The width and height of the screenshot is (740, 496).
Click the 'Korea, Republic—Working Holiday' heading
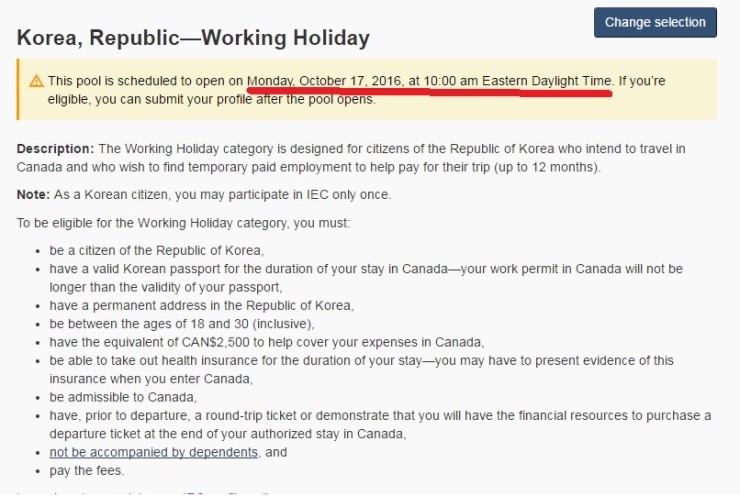point(193,38)
